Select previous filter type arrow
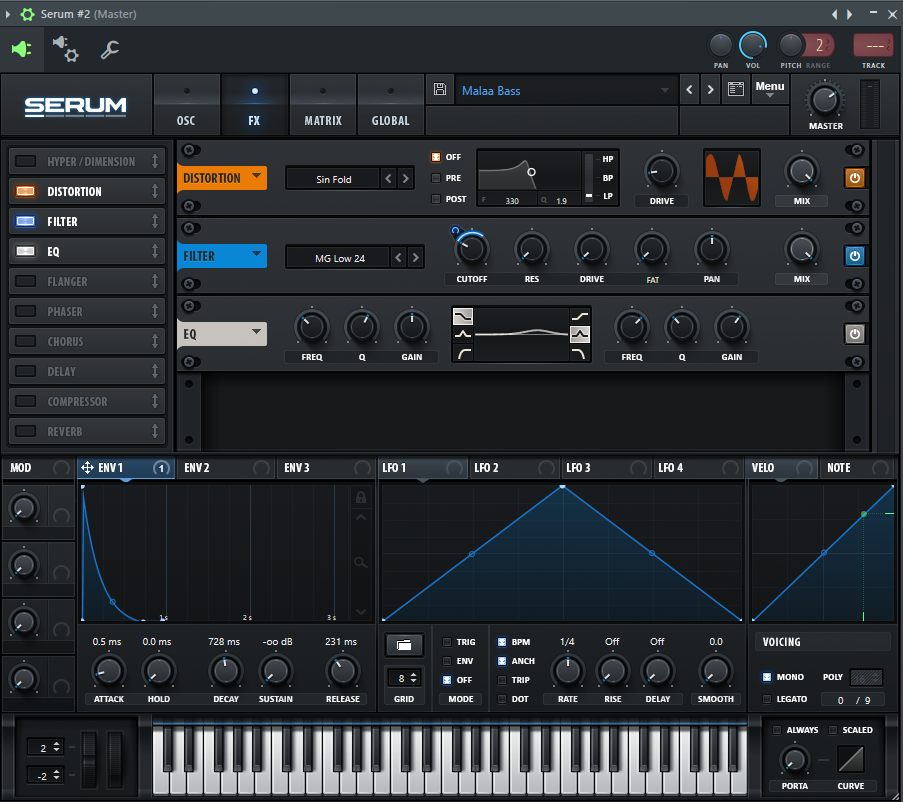The width and height of the screenshot is (903, 802). tap(399, 258)
